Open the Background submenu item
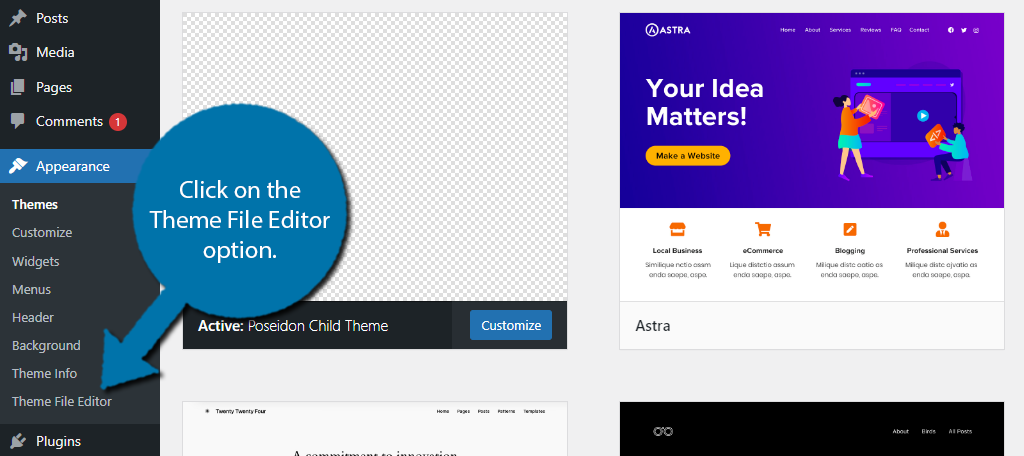 (46, 346)
